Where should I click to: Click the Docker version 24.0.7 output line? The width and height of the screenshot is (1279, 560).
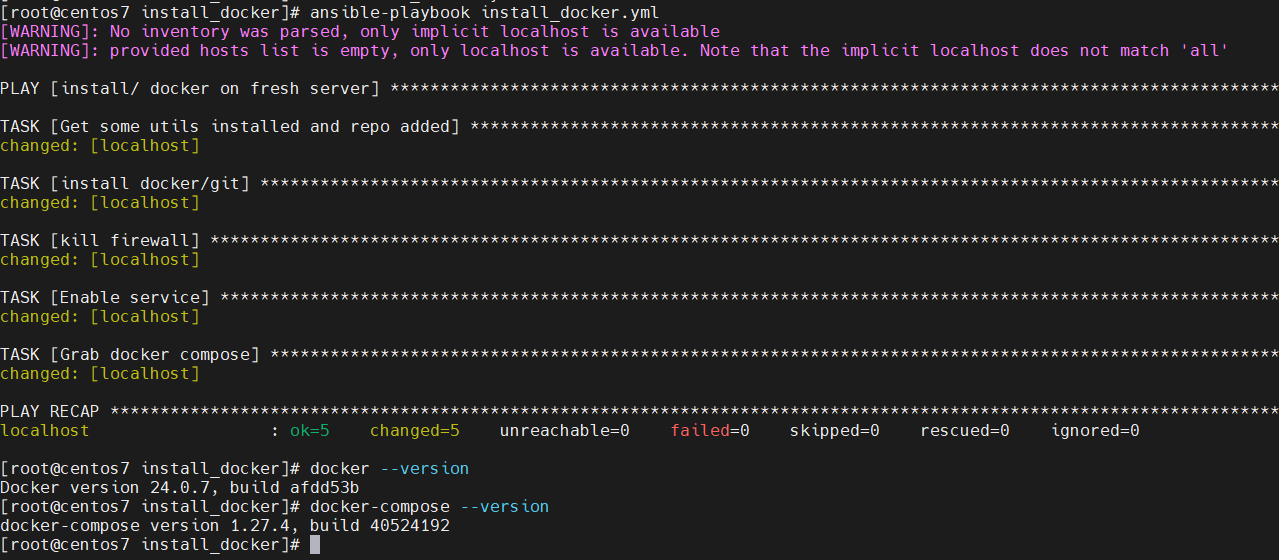[x=180, y=487]
